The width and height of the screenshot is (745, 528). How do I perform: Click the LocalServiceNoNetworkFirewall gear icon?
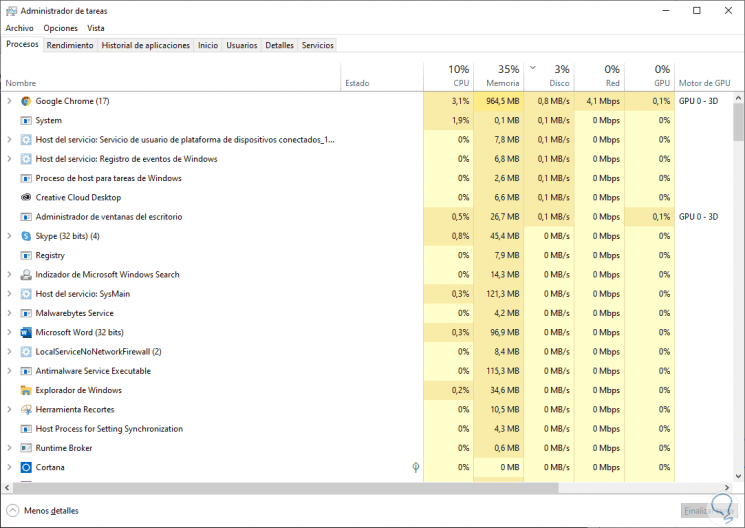pos(26,352)
